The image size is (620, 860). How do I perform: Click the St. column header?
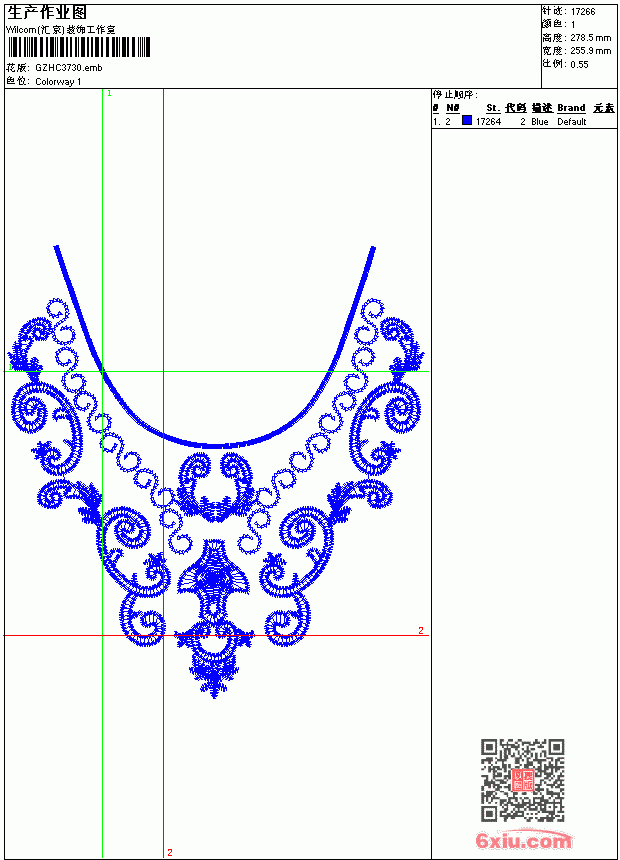click(x=493, y=108)
